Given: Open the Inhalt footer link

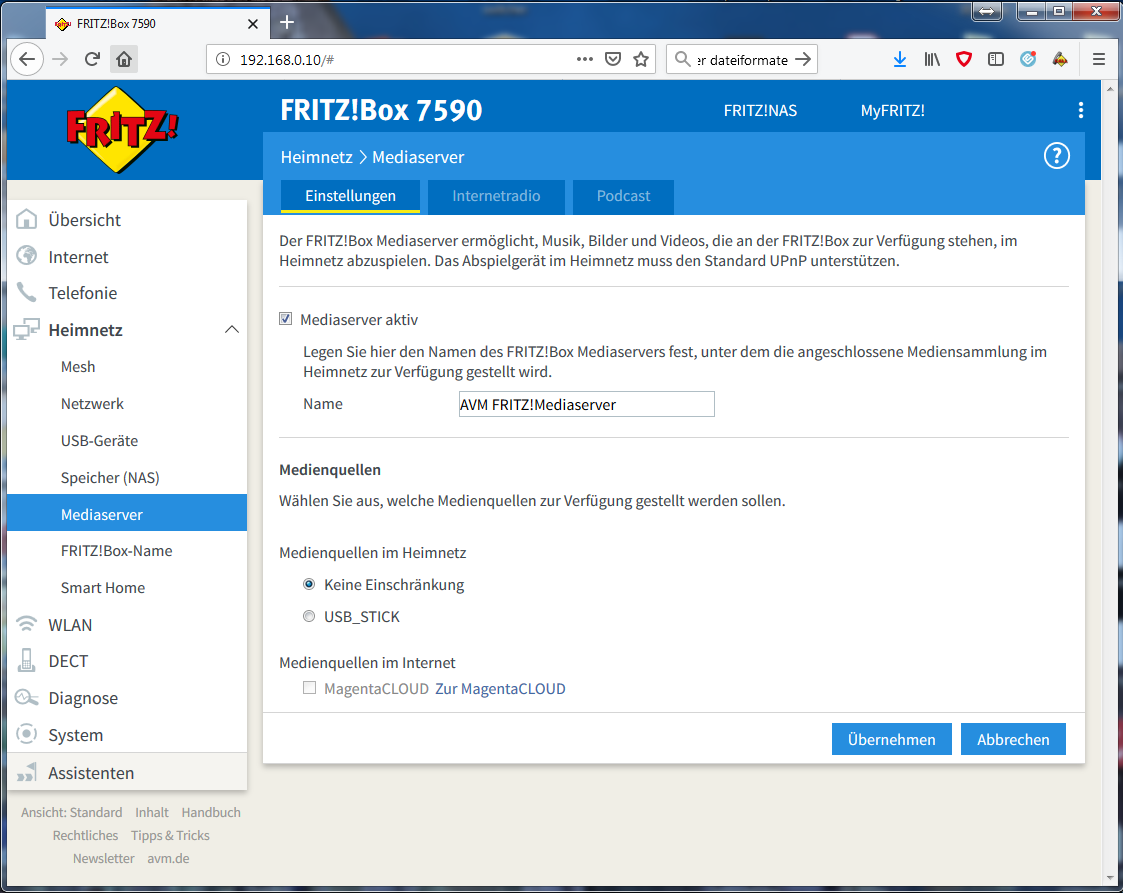Looking at the screenshot, I should (152, 812).
